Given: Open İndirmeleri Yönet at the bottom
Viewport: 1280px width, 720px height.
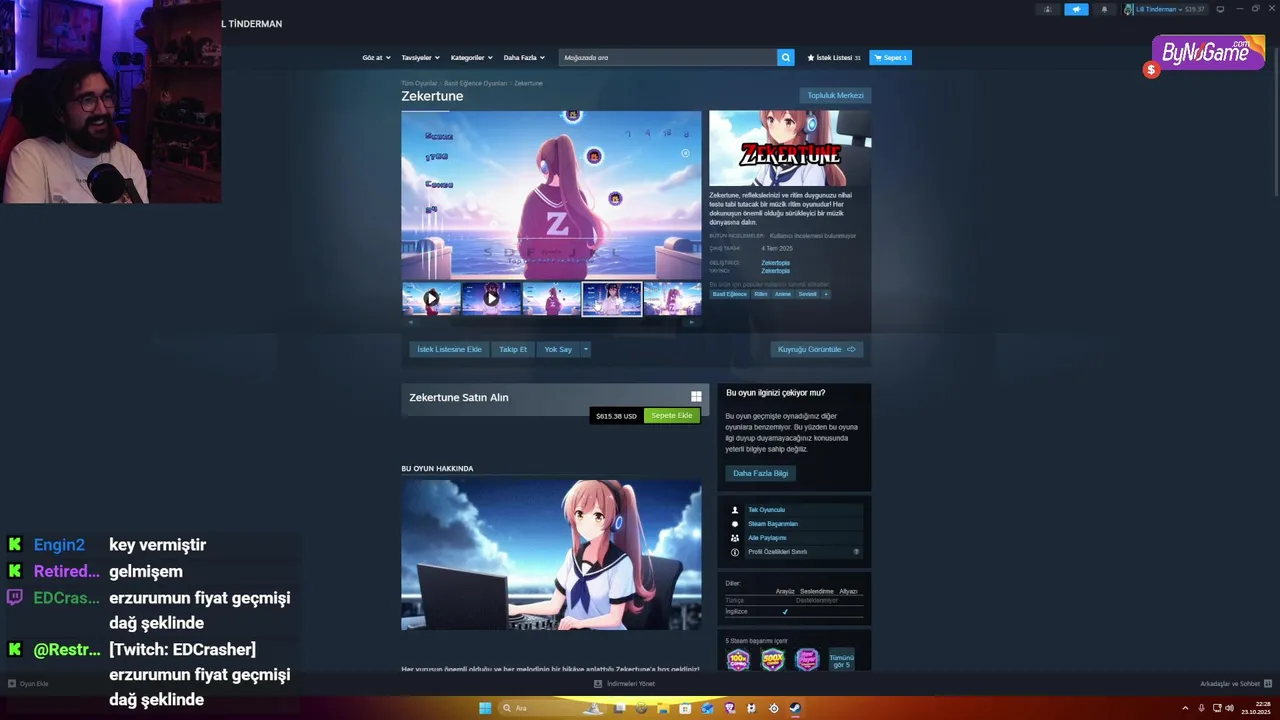Looking at the screenshot, I should 624,684.
